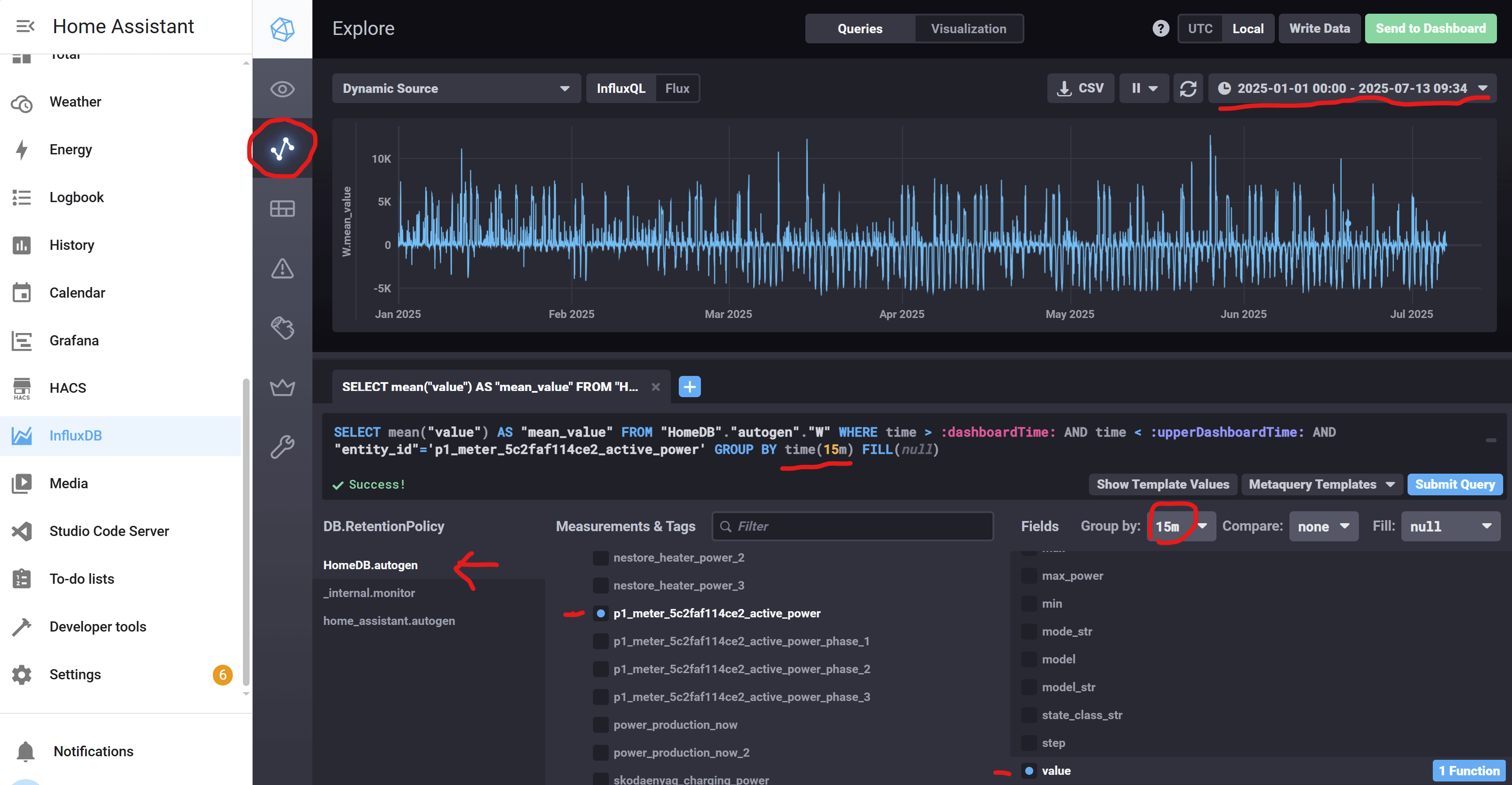Open Settings in the sidebar
Image resolution: width=1512 pixels, height=785 pixels.
tap(120, 675)
